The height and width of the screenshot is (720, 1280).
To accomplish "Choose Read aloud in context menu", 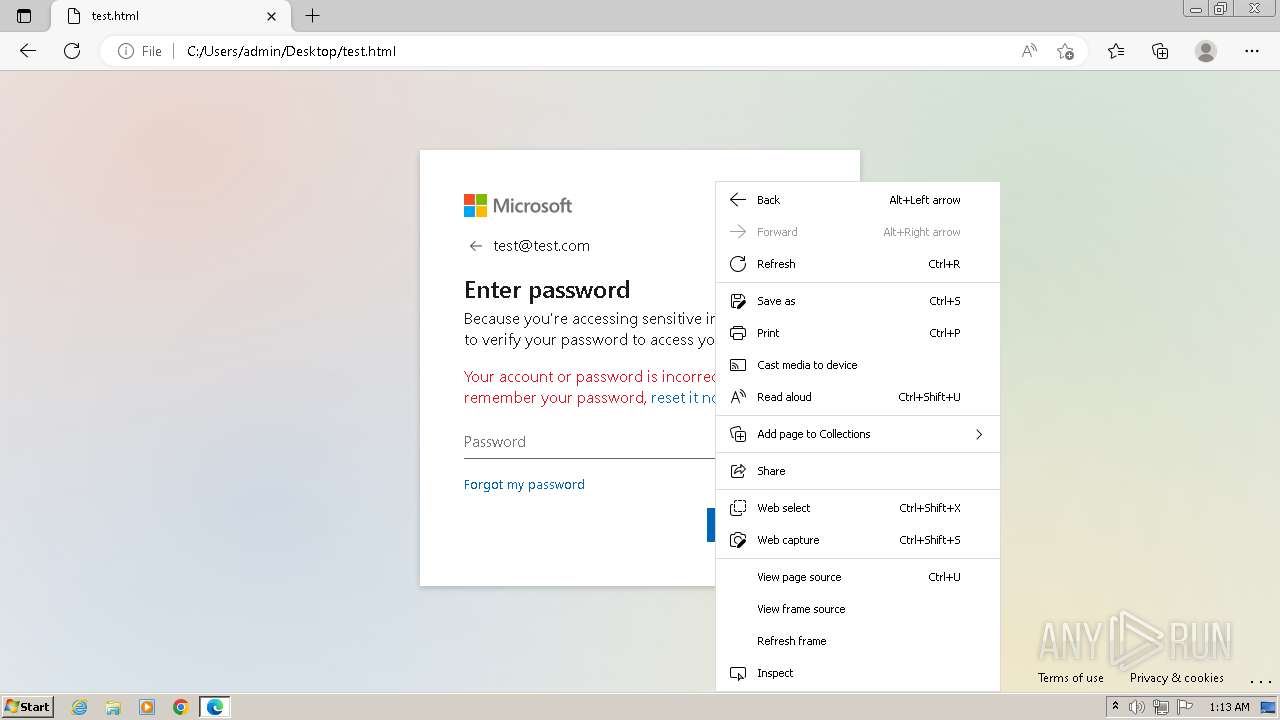I will 858,397.
